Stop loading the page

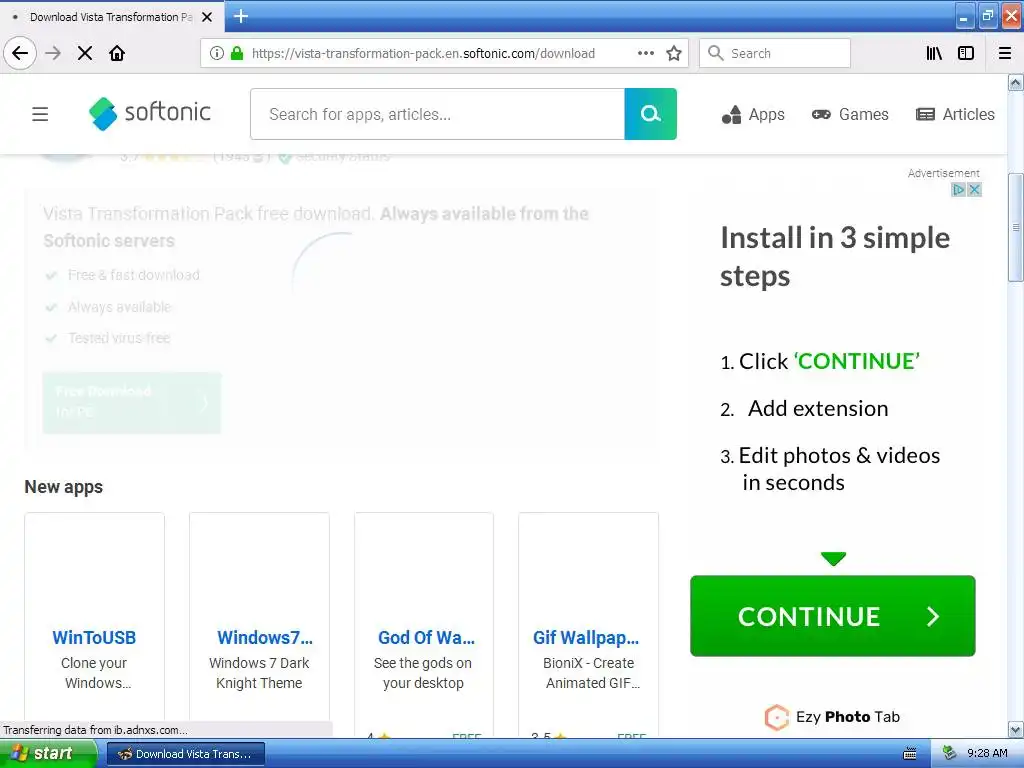click(85, 53)
